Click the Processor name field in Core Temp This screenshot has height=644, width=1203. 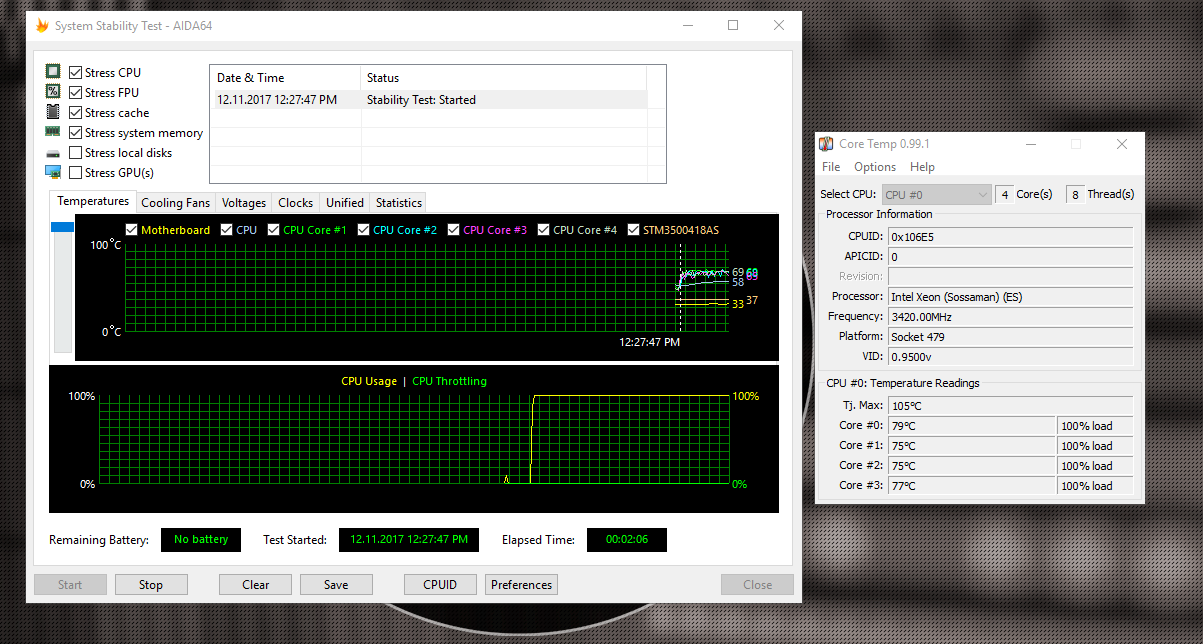point(1010,297)
